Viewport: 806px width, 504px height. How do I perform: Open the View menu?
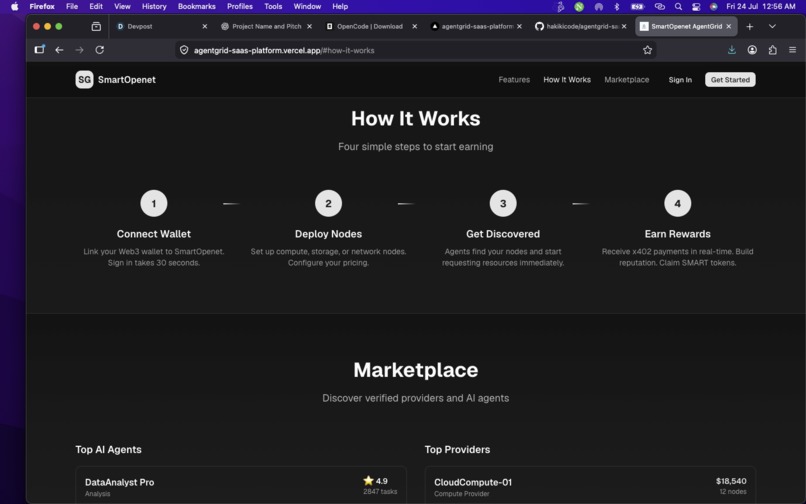pyautogui.click(x=122, y=7)
